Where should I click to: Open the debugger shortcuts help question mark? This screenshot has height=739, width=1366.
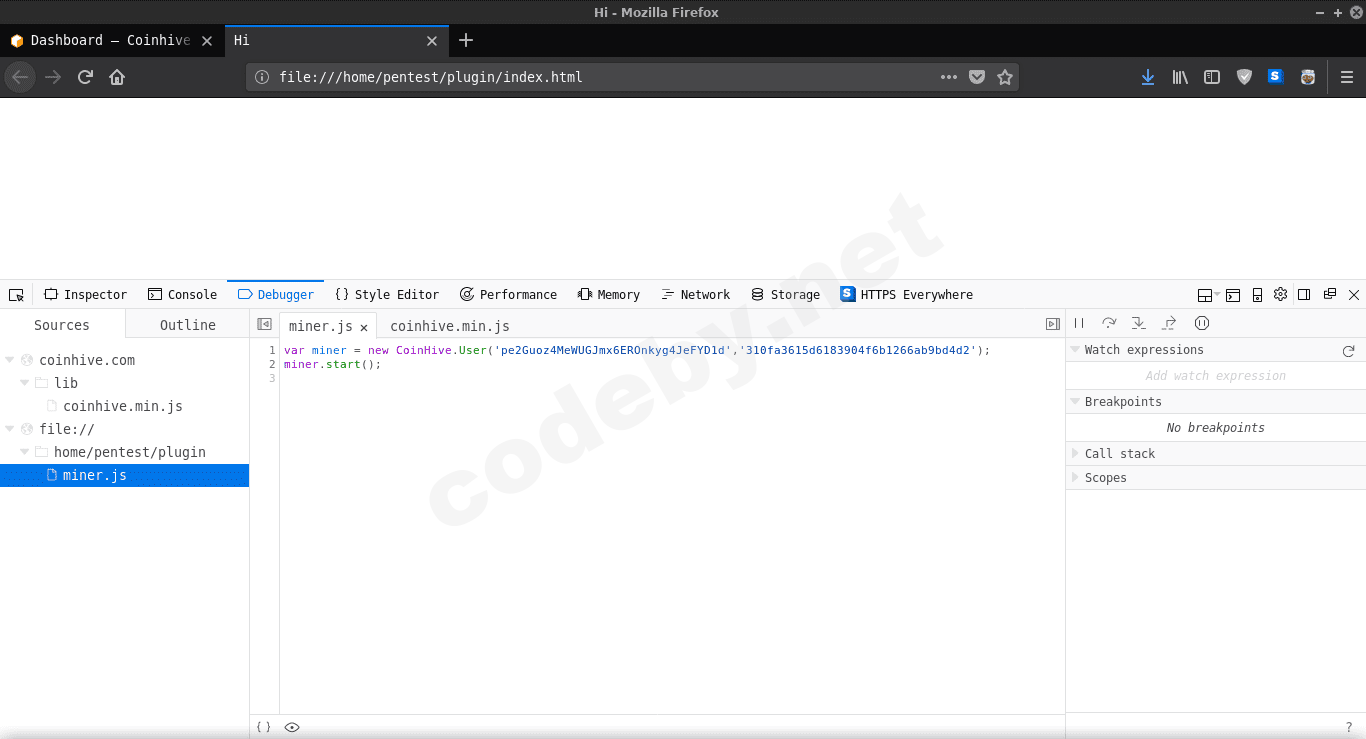[1349, 727]
